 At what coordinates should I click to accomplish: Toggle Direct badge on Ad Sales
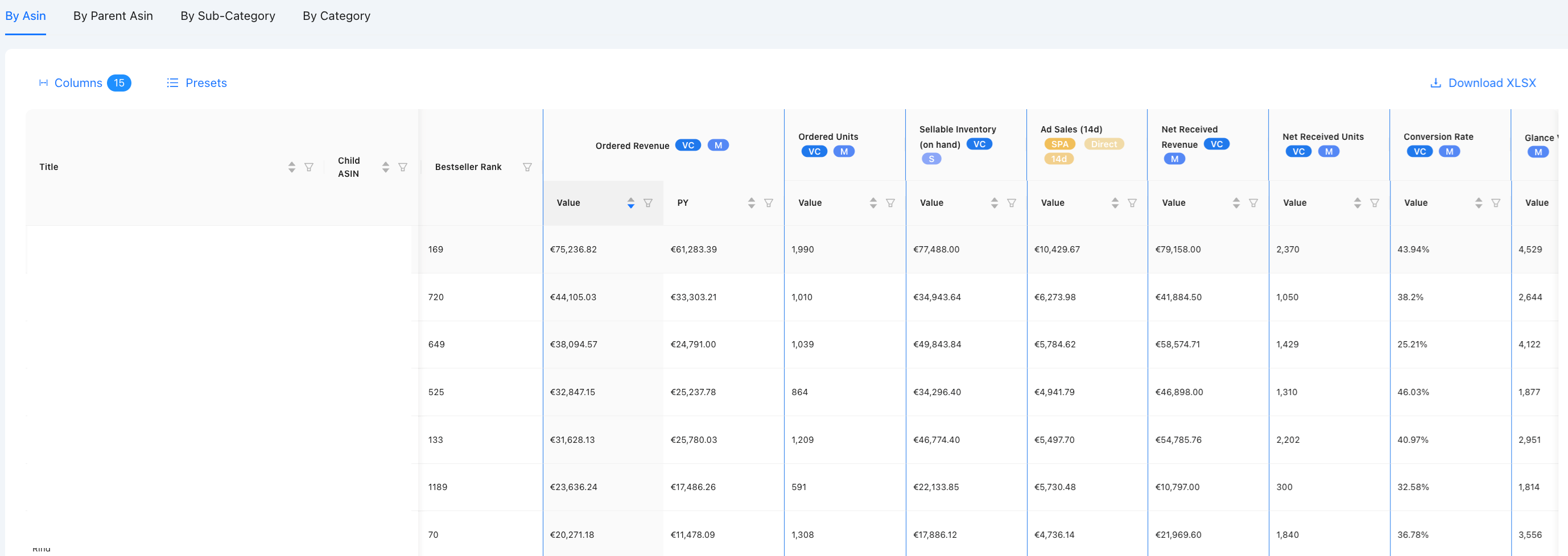tap(1103, 144)
